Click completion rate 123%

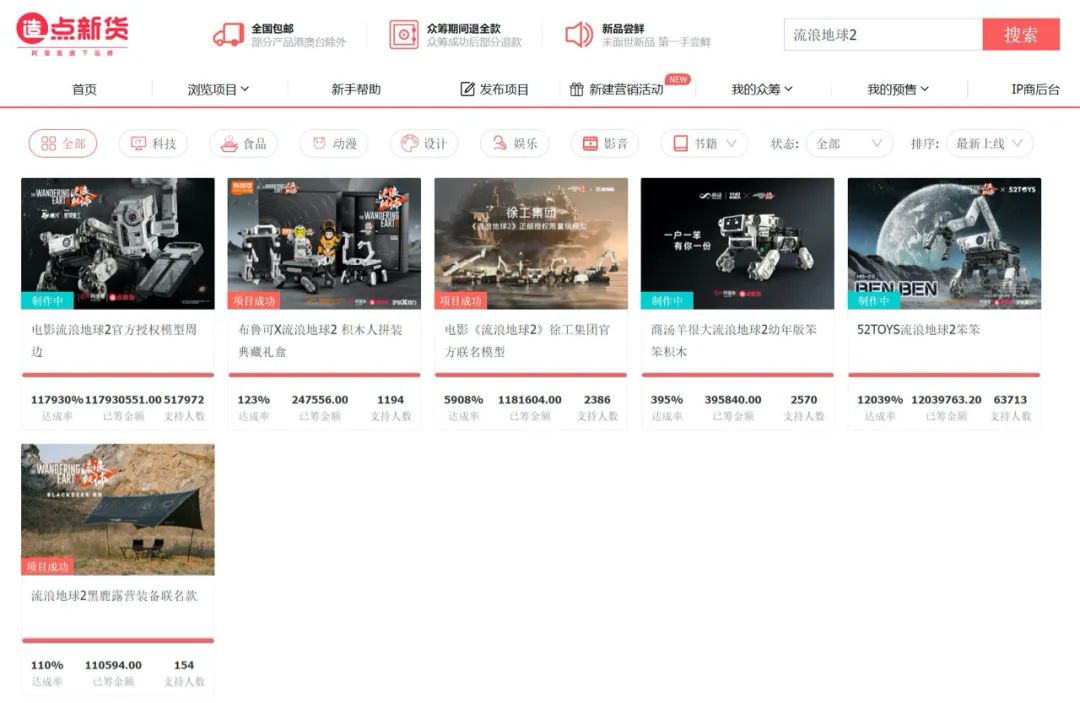tap(253, 399)
